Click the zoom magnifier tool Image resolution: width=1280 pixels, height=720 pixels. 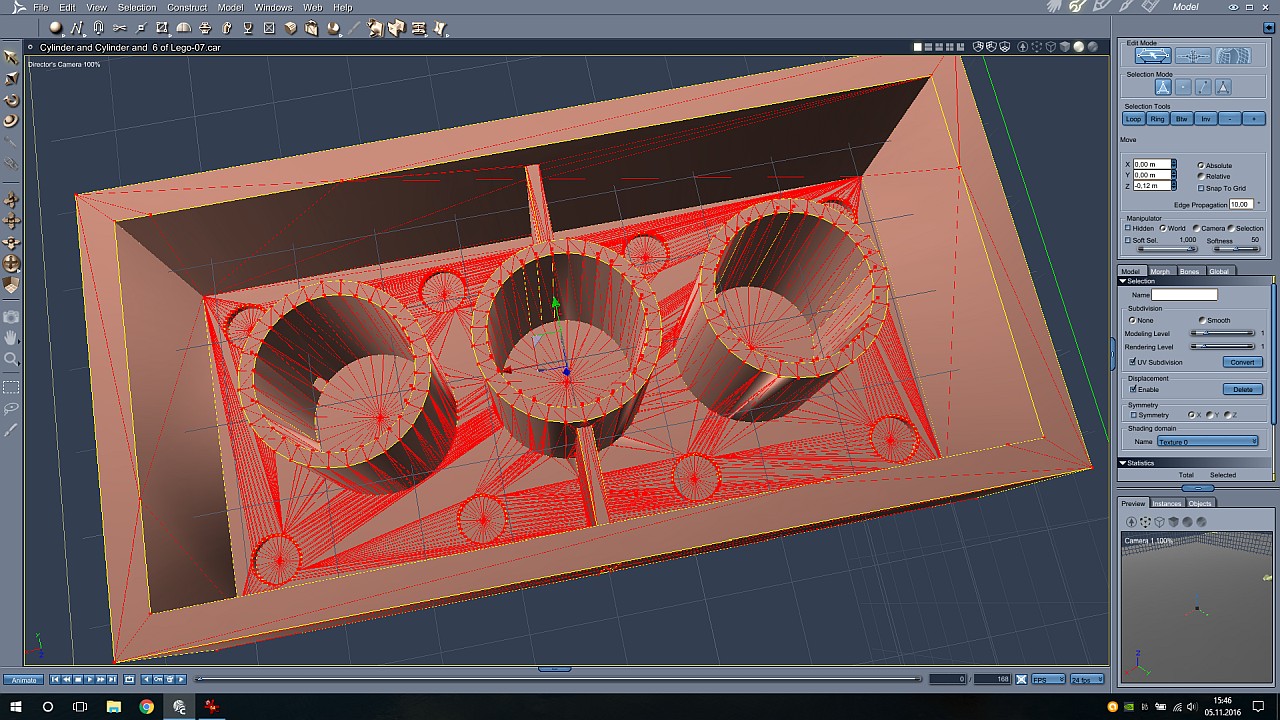pyautogui.click(x=12, y=359)
